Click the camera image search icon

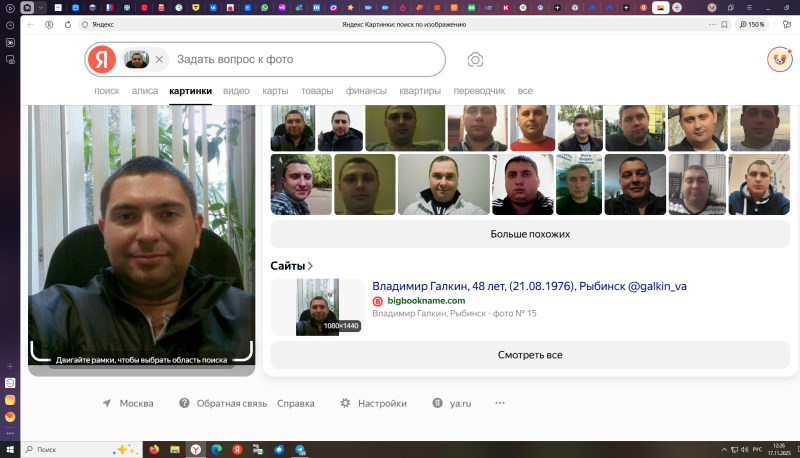[x=475, y=60]
